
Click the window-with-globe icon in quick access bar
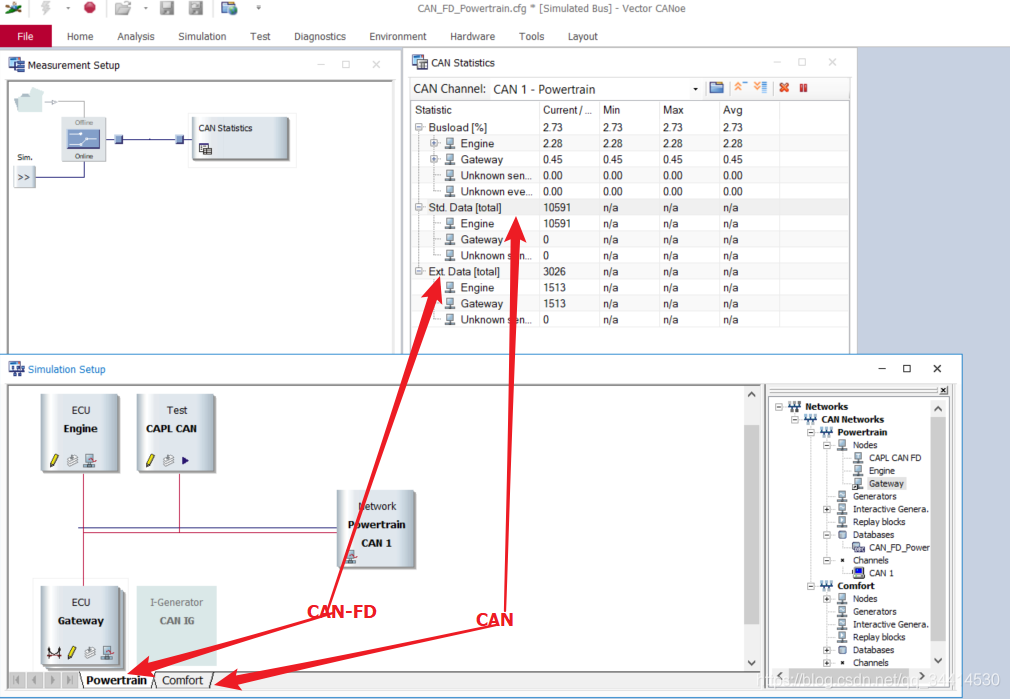pos(229,8)
